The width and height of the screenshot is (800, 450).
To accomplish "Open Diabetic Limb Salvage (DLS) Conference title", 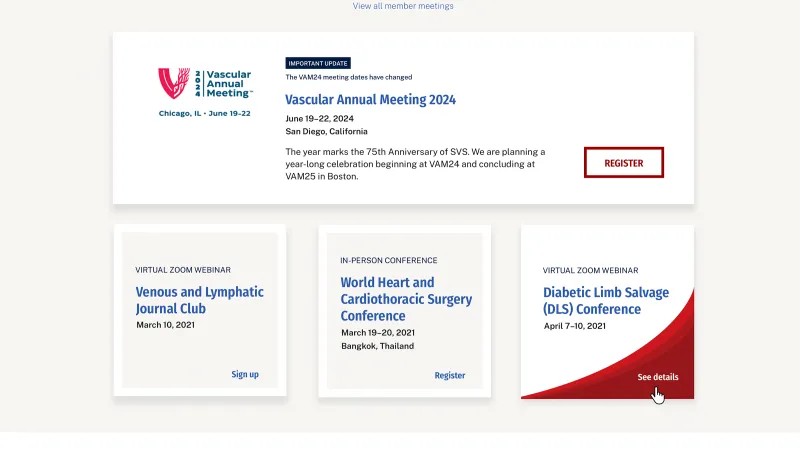I will pos(606,301).
